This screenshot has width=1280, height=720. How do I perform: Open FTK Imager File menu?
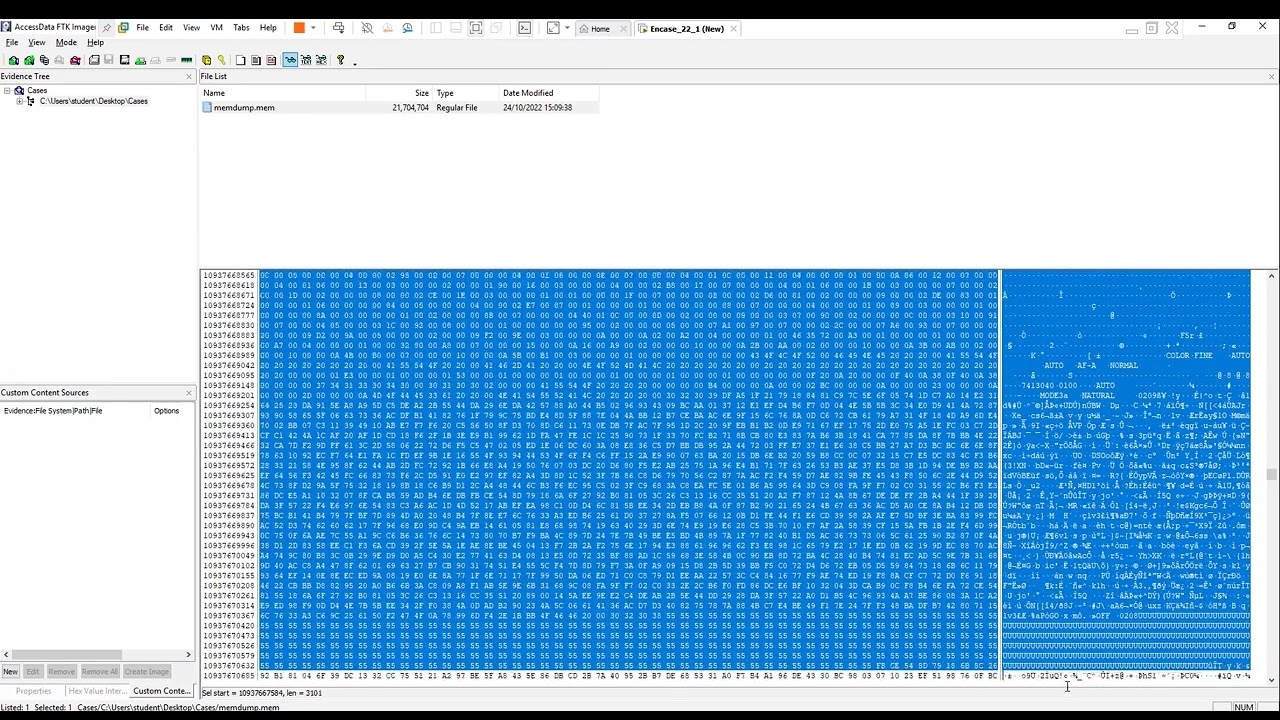click(x=12, y=43)
